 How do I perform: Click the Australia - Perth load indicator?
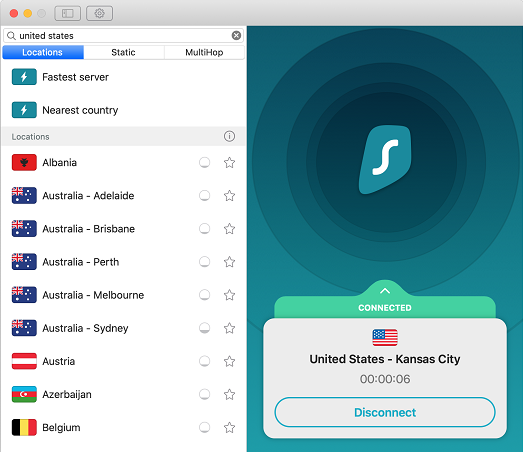[204, 262]
